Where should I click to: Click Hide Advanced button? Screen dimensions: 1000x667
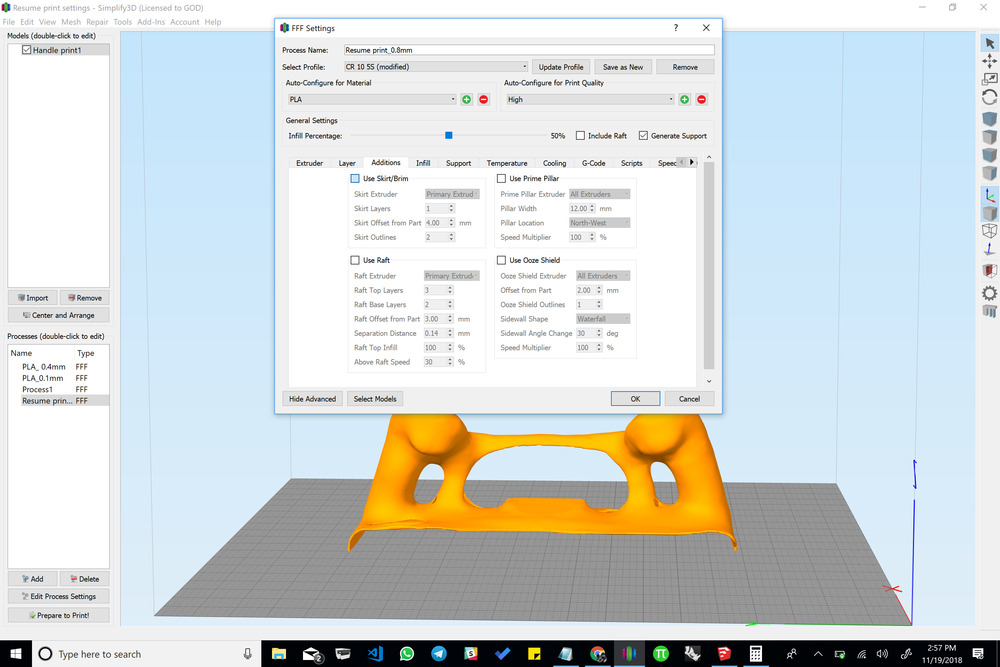click(x=312, y=399)
